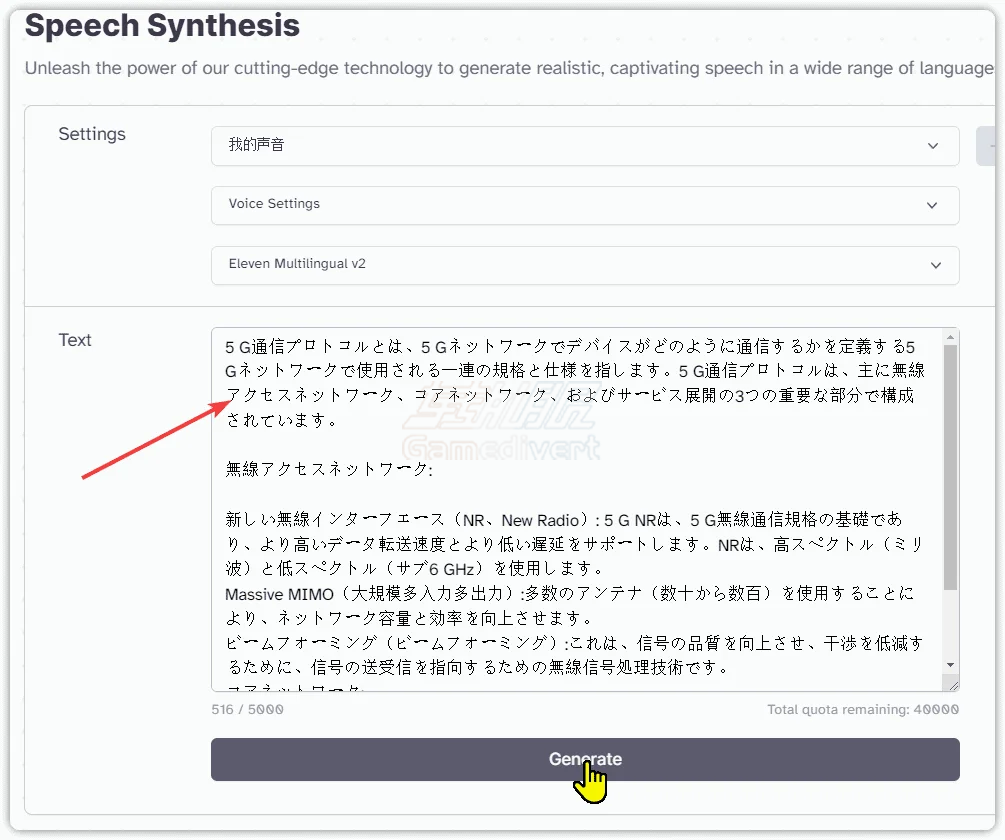Viewport: 1005px width, 840px height.
Task: Click the 516 / 5000 character counter
Action: (x=247, y=709)
